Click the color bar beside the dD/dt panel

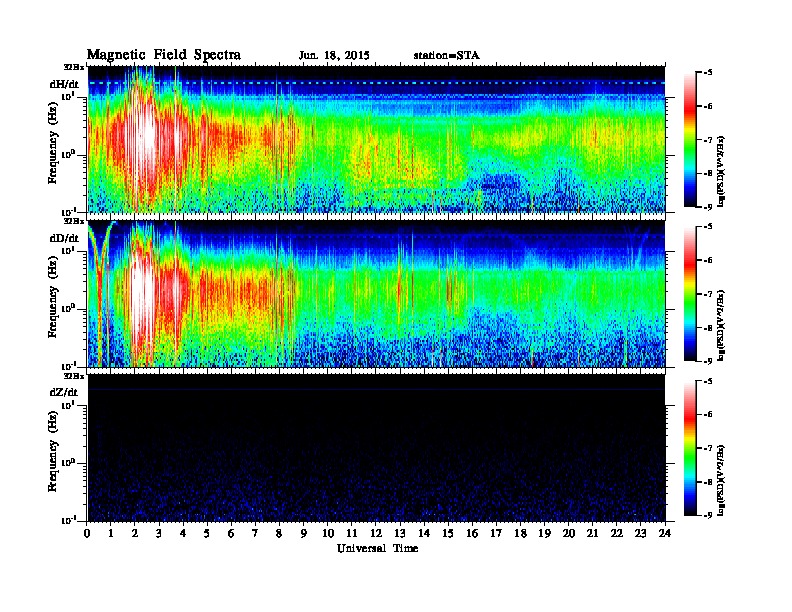click(689, 294)
